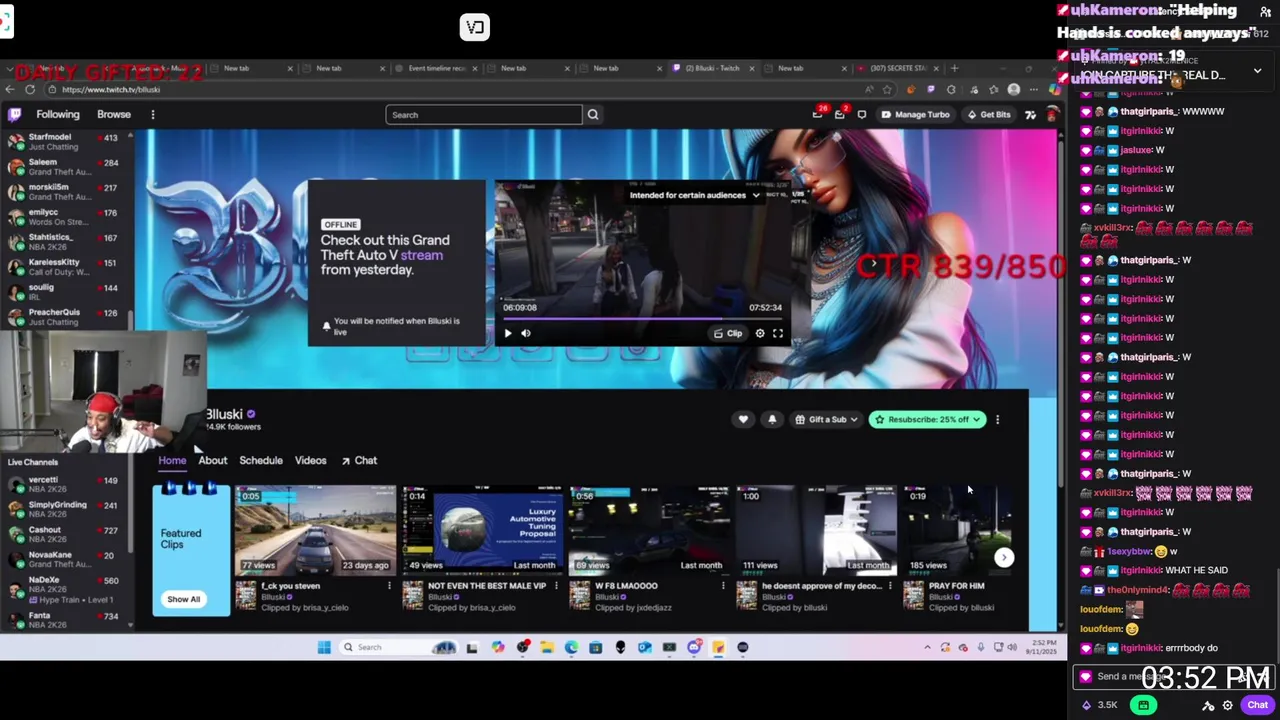Image resolution: width=1280 pixels, height=720 pixels.
Task: Open PreacherQuis channel in sidebar
Action: (x=65, y=317)
